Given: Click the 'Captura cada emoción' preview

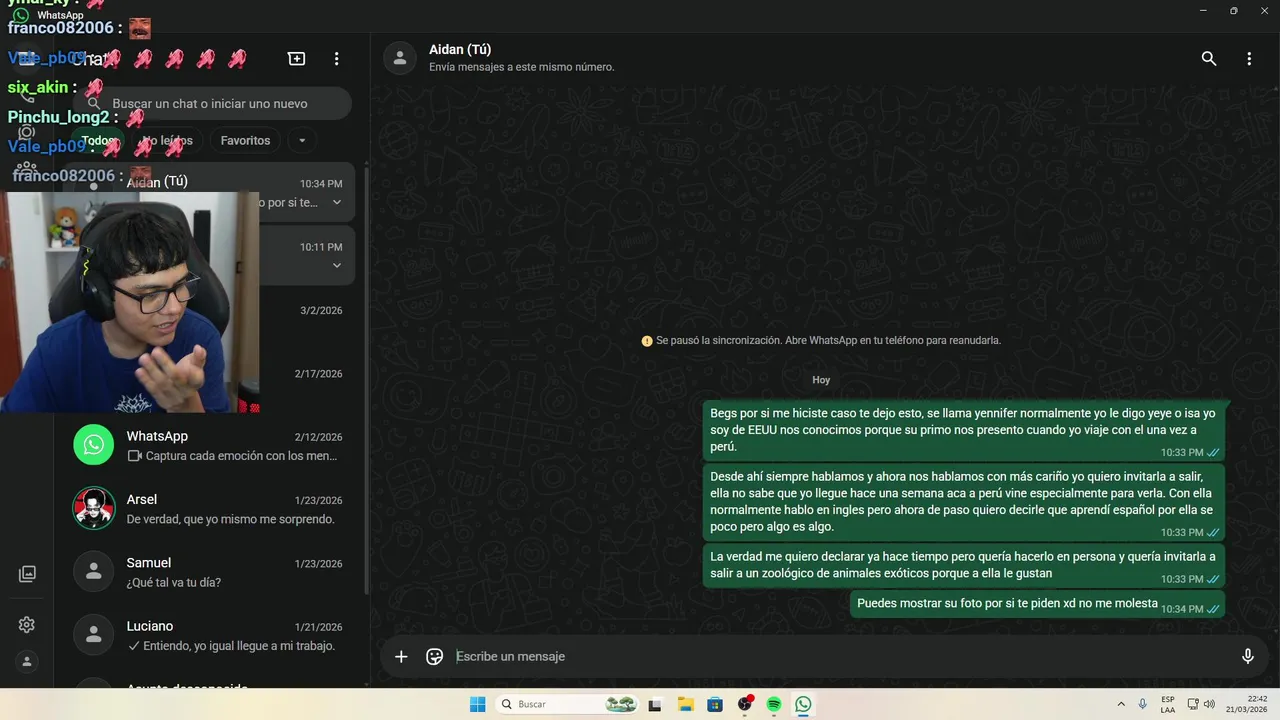Looking at the screenshot, I should click(x=243, y=456).
